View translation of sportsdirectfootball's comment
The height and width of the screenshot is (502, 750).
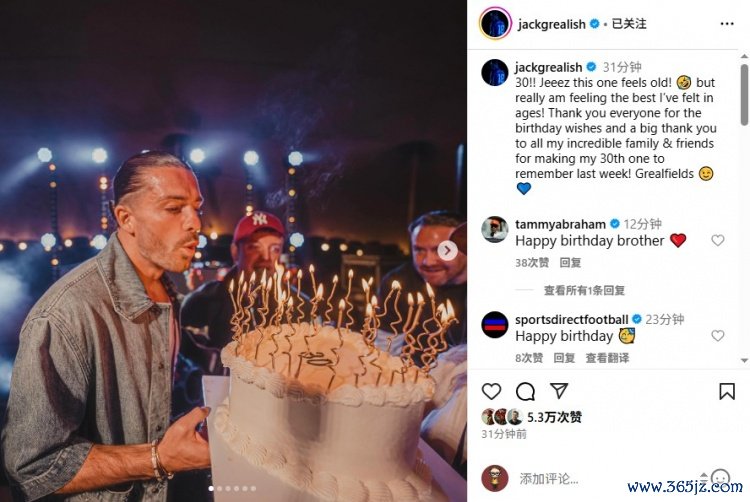click(x=607, y=358)
